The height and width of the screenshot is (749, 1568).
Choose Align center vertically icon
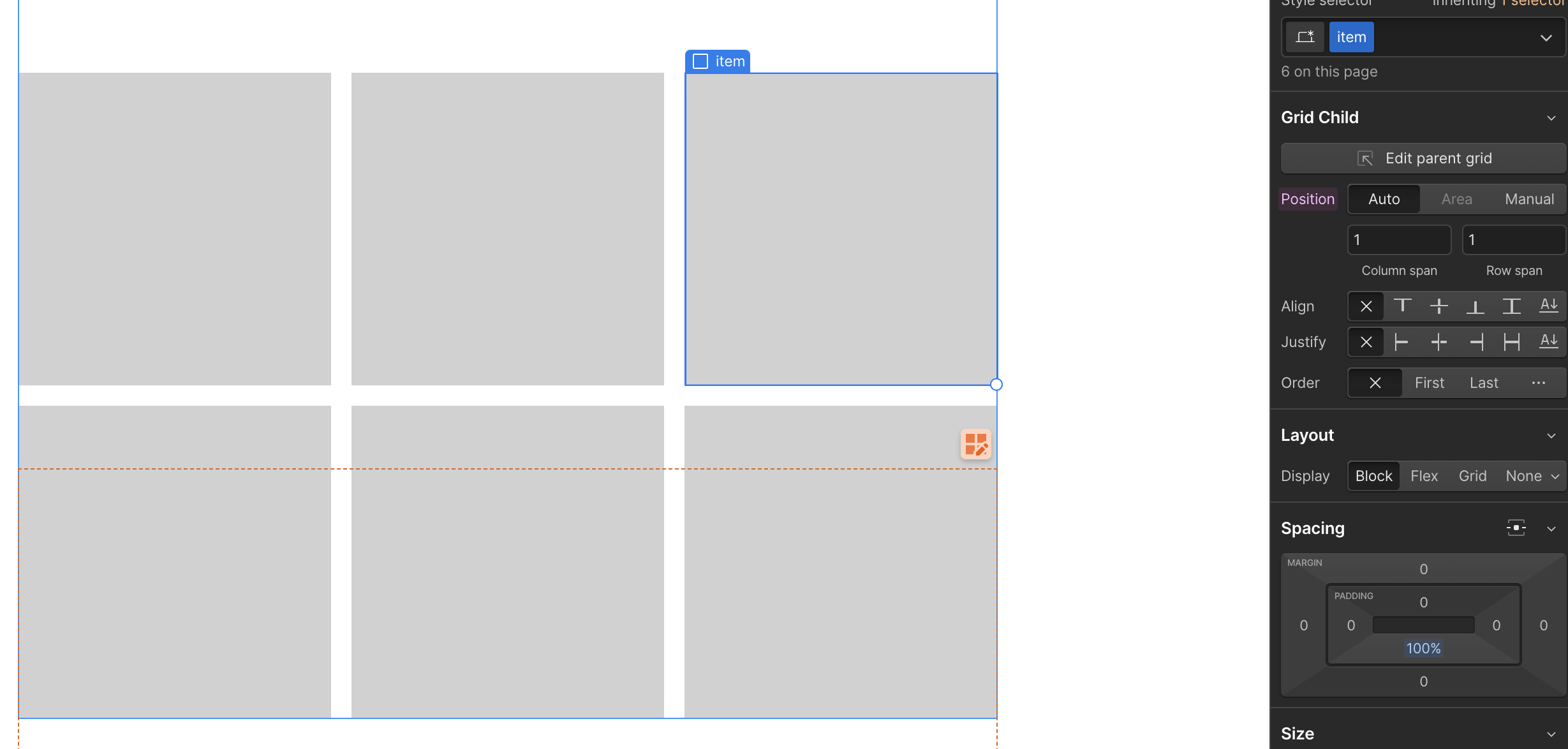click(x=1439, y=306)
